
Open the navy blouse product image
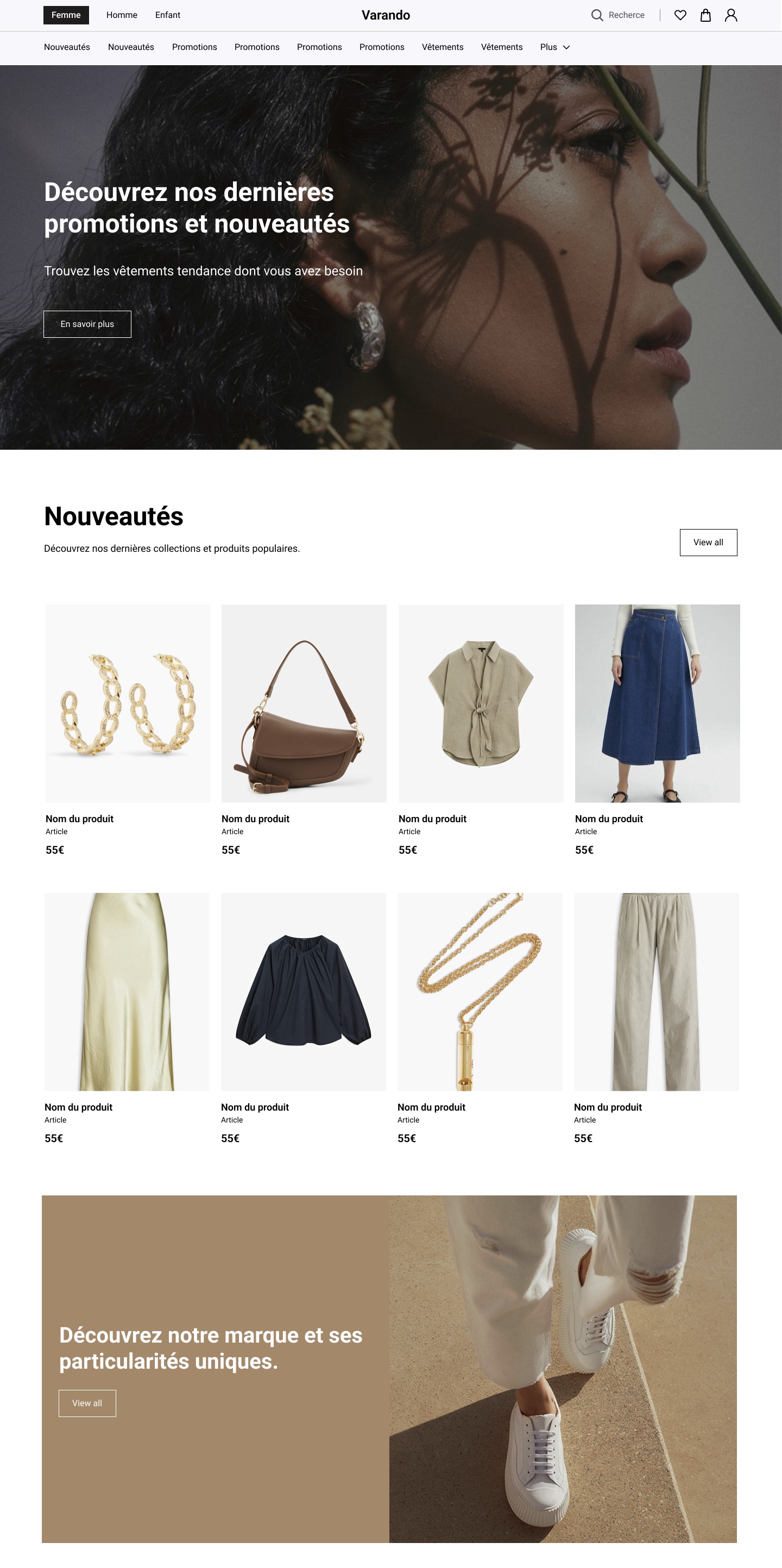303,992
